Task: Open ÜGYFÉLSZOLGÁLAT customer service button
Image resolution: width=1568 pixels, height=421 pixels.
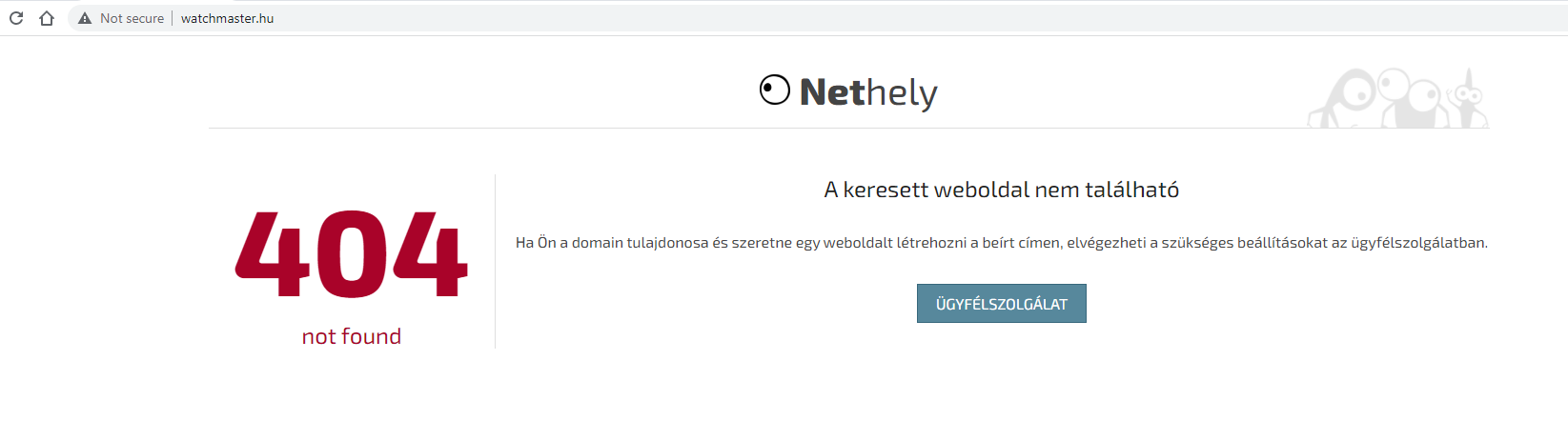Action: 1002,304
